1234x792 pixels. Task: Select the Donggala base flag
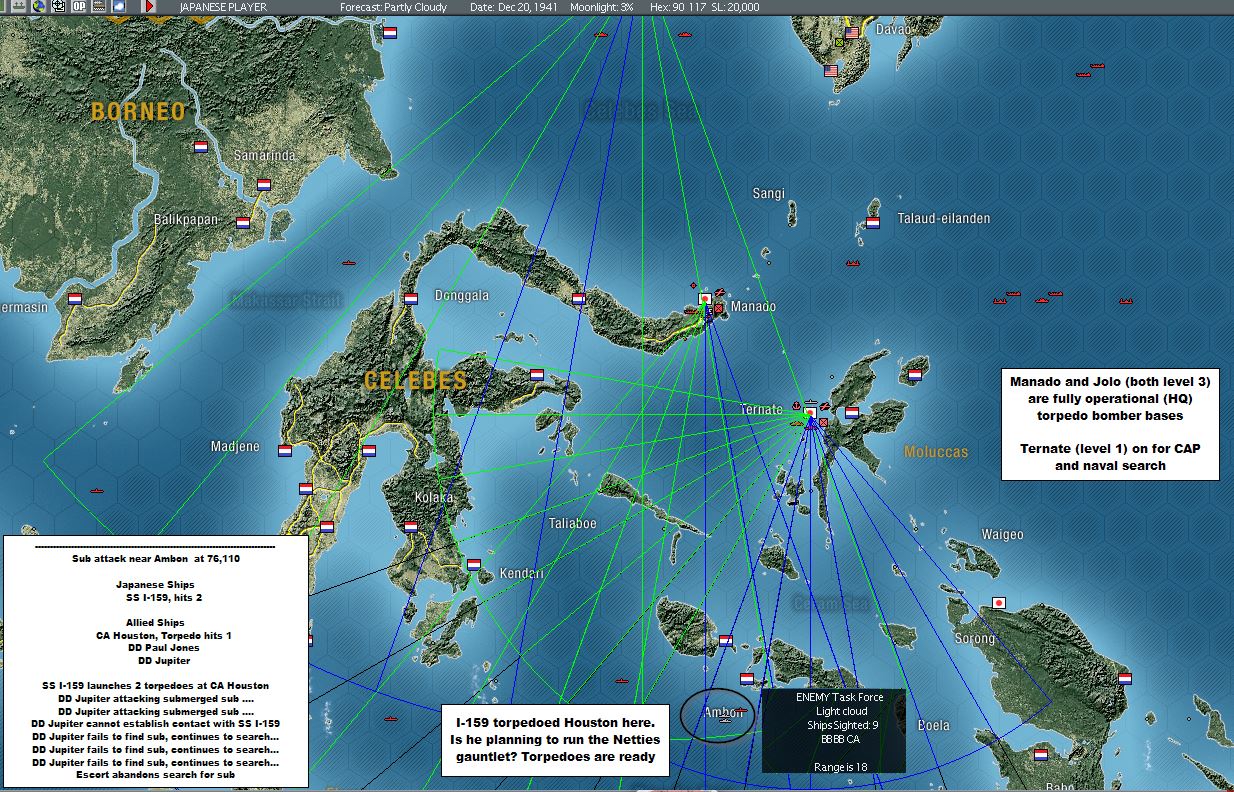[410, 297]
